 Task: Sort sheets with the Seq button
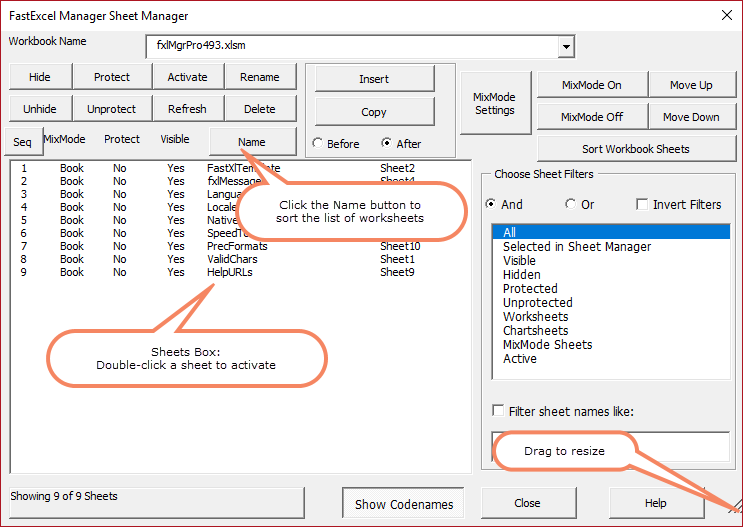pos(23,142)
